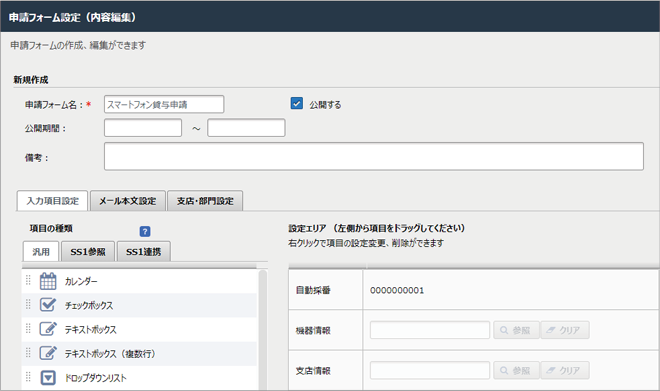Grab the drag handle beside カレンダー
The width and height of the screenshot is (660, 391).
pos(28,280)
